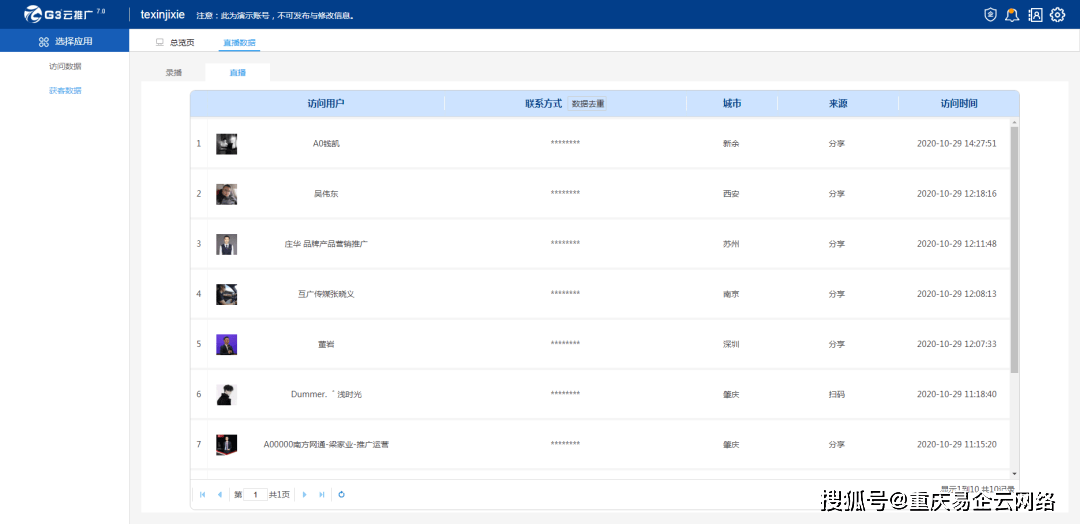This screenshot has width=1080, height=524.
Task: Click the avatar thumbnail of 吴伟东
Action: (x=227, y=194)
